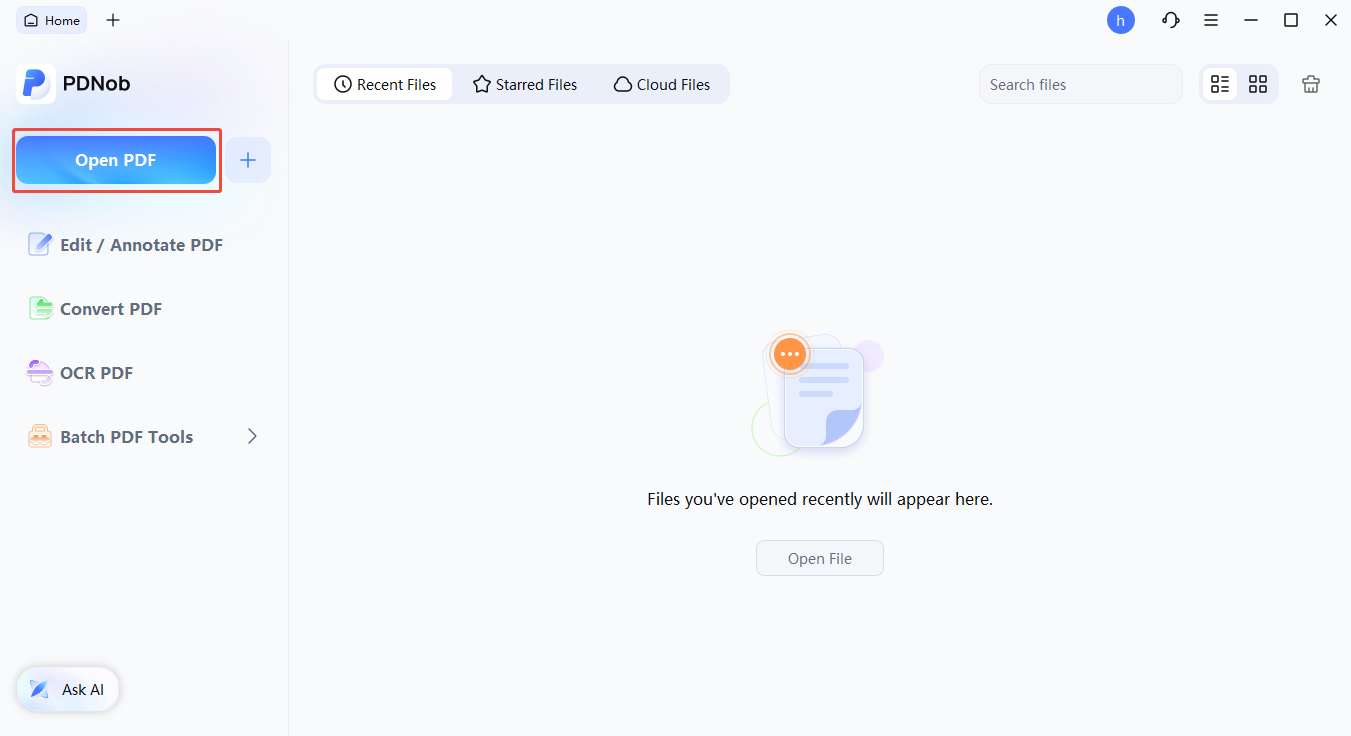
Task: Click the PDNob logo icon
Action: point(36,84)
